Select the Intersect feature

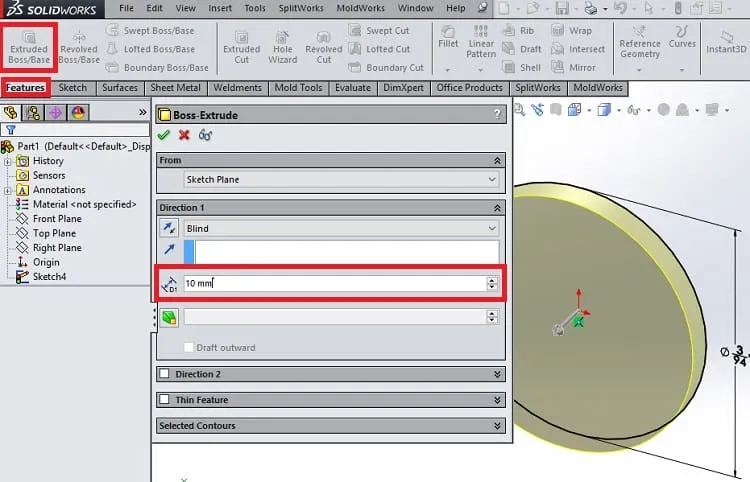578,49
